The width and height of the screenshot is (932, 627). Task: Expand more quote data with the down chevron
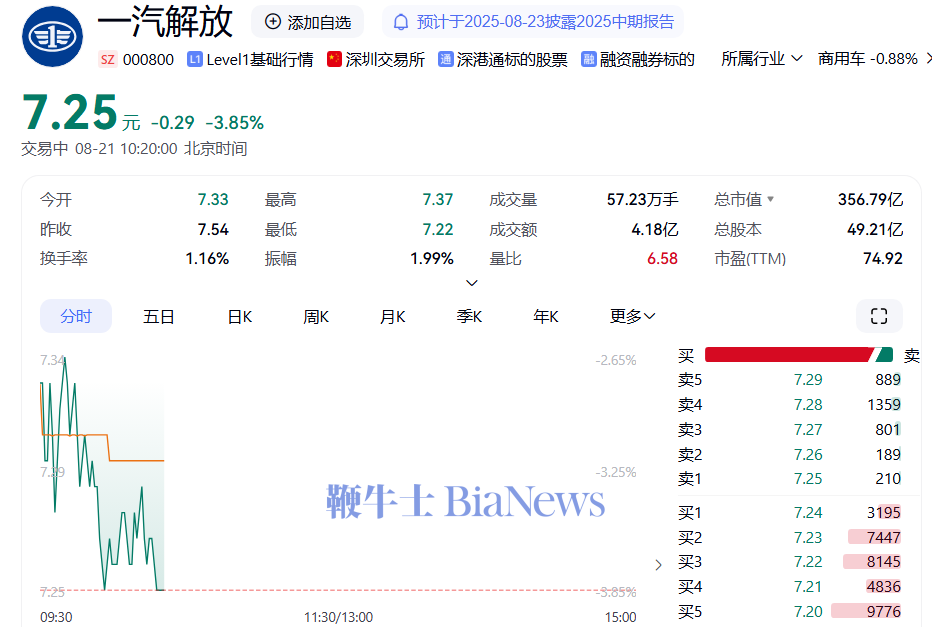(471, 283)
